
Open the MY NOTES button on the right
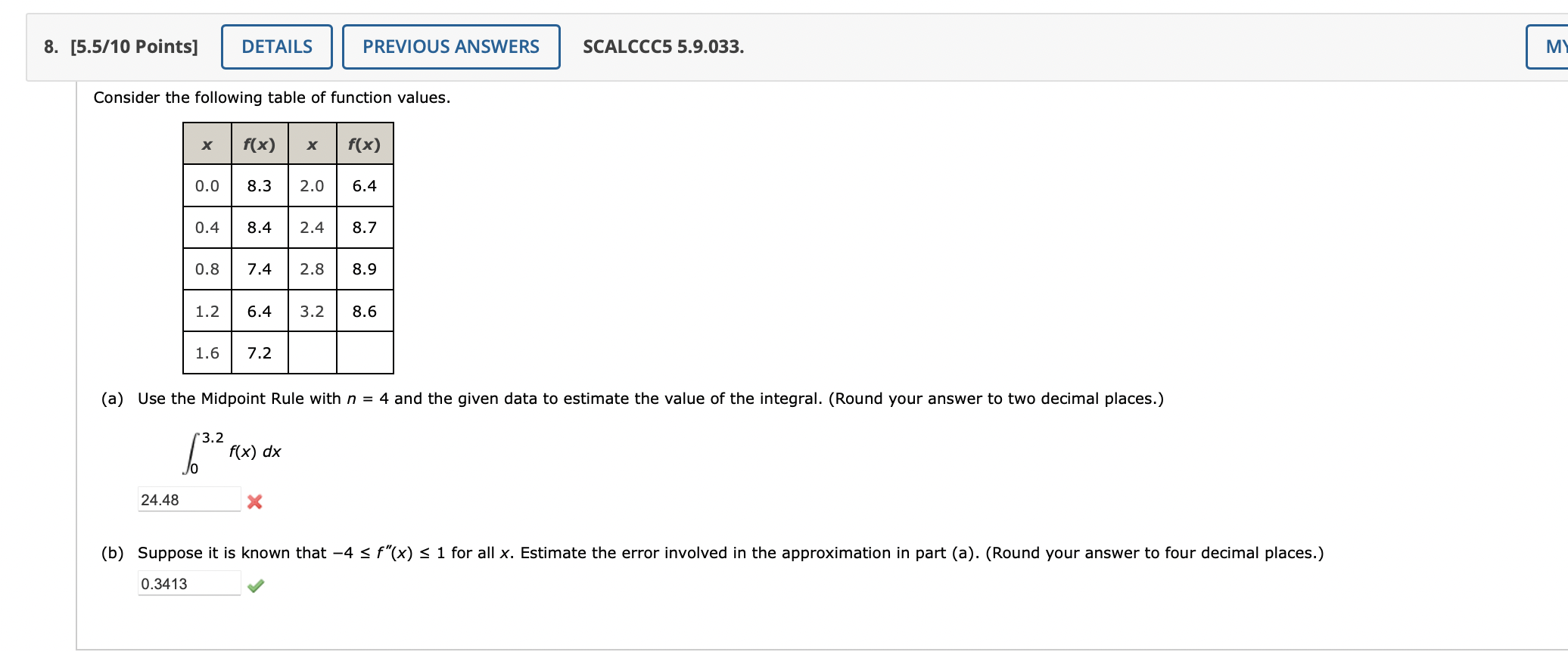[x=1548, y=46]
